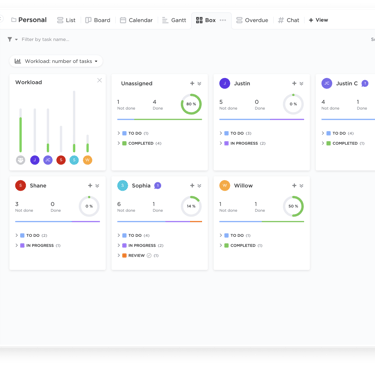Click the 50% progress ring on Willow's card
The width and height of the screenshot is (375, 366).
click(293, 206)
